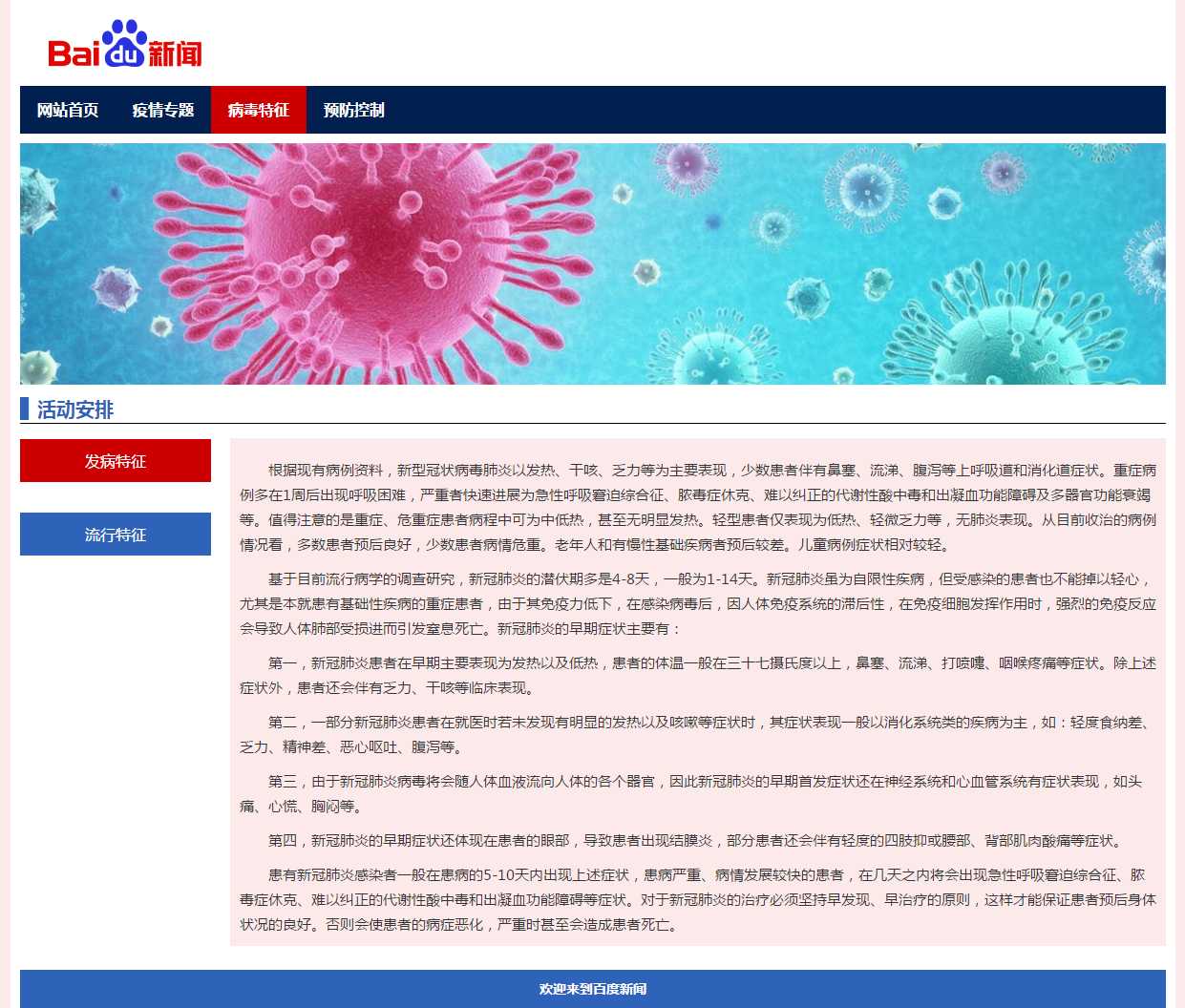Open the 预防控制 navigation item
The image size is (1185, 1008).
[x=354, y=110]
